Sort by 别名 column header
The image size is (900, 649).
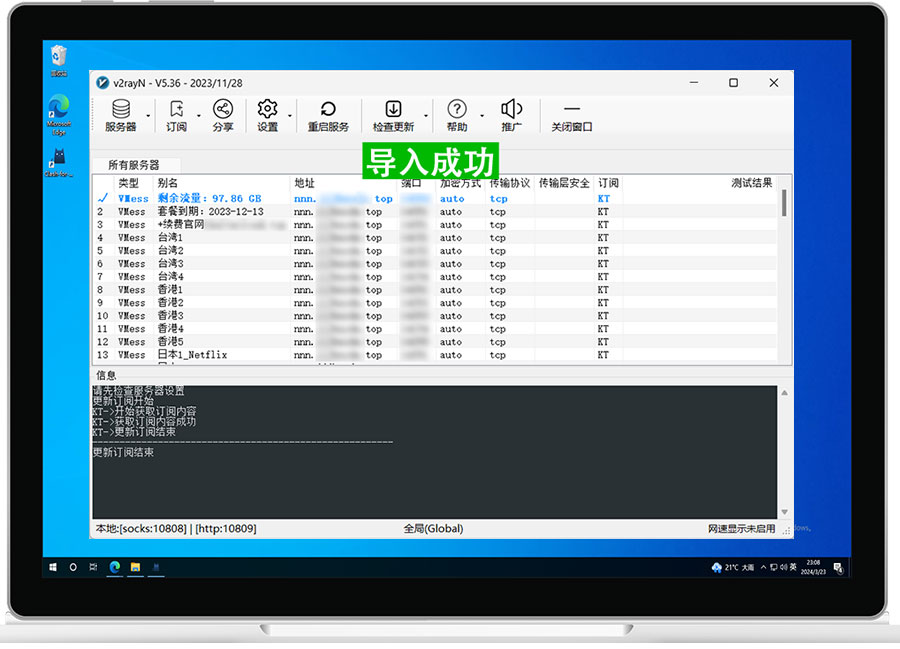pyautogui.click(x=168, y=183)
